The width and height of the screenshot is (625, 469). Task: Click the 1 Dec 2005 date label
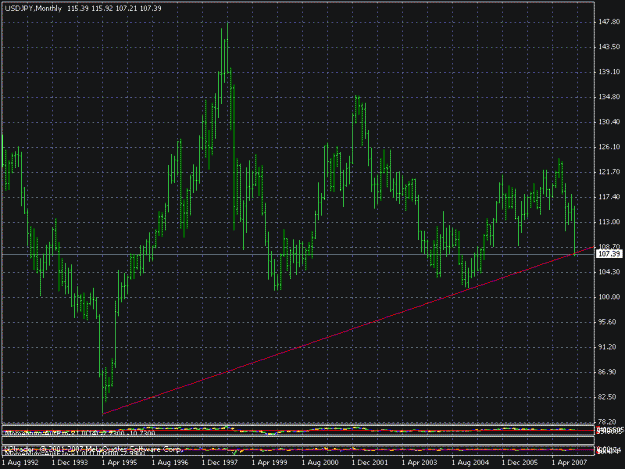(x=520, y=463)
